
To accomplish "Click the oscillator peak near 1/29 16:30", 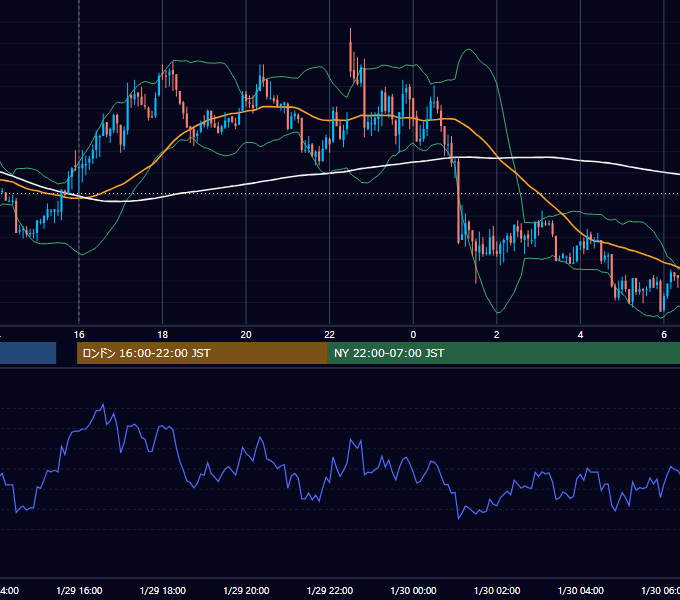I will pyautogui.click(x=103, y=406).
